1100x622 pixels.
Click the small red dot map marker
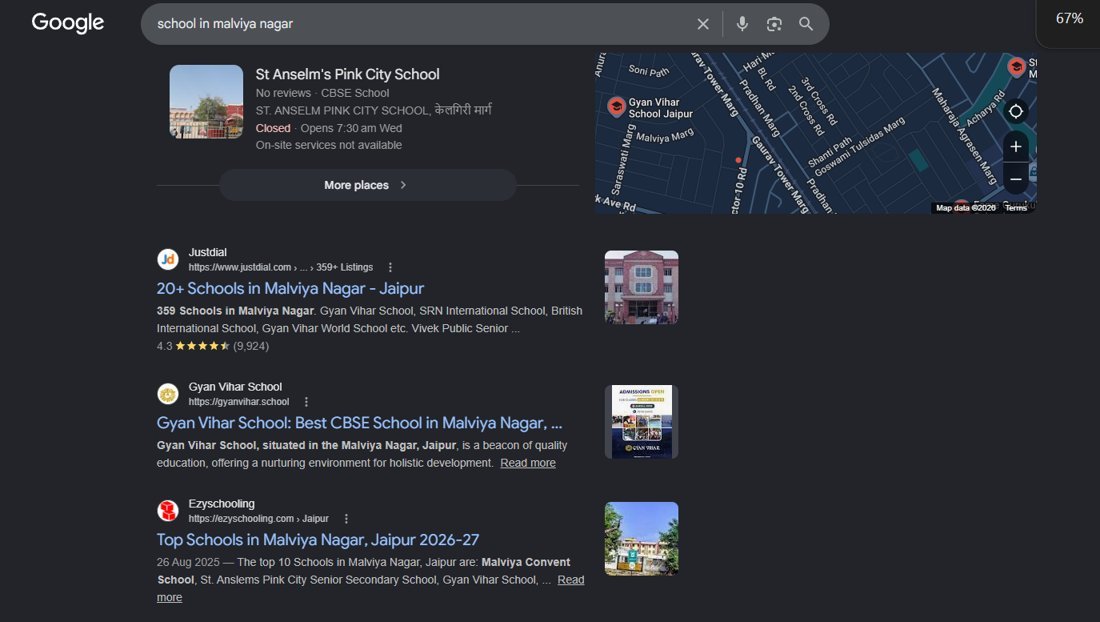[x=738, y=161]
